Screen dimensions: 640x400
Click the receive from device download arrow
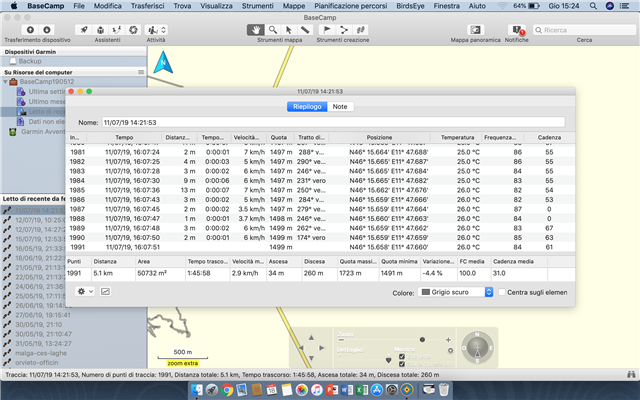(47, 30)
